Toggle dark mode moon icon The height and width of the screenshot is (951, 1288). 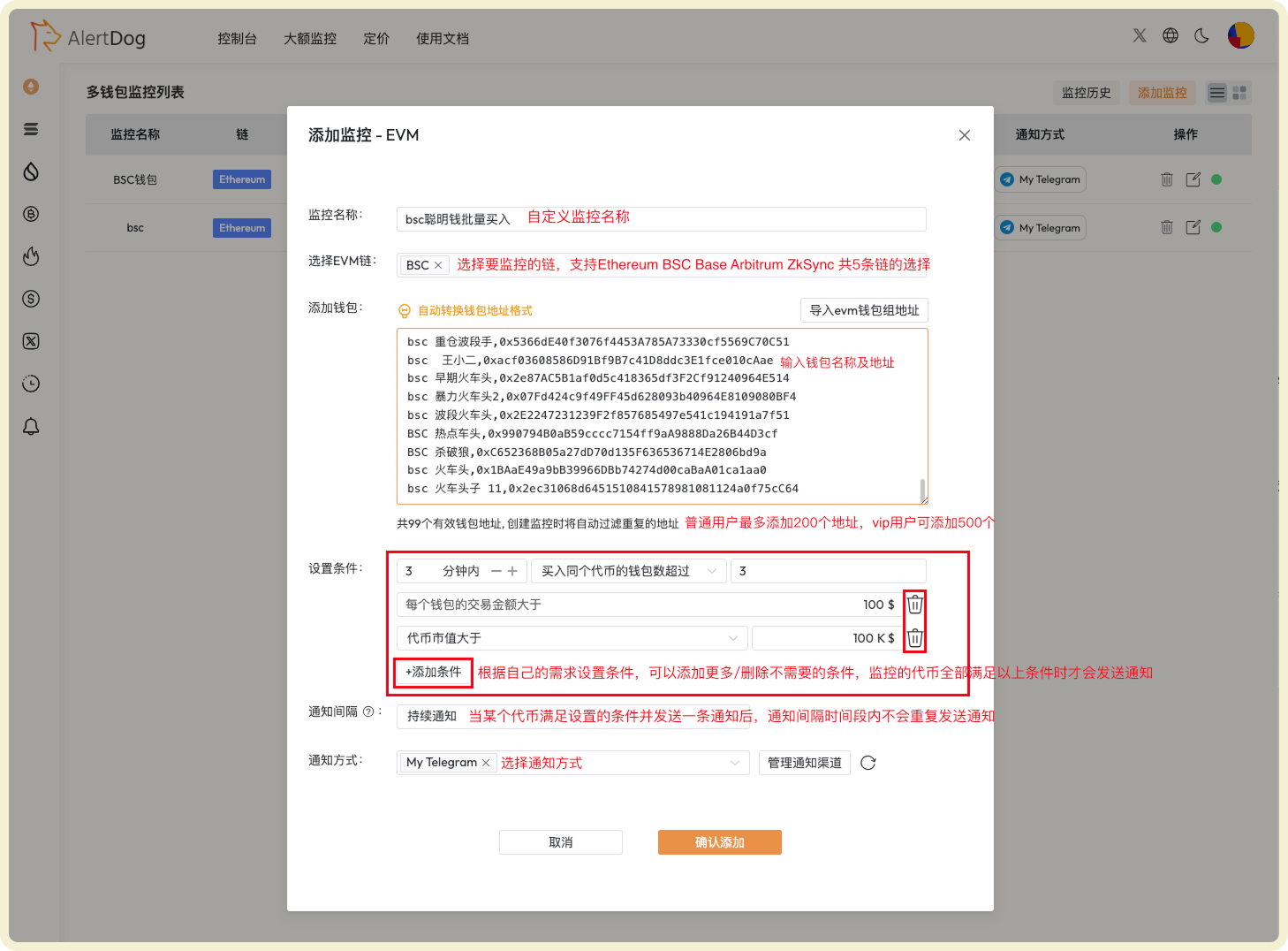[1201, 35]
